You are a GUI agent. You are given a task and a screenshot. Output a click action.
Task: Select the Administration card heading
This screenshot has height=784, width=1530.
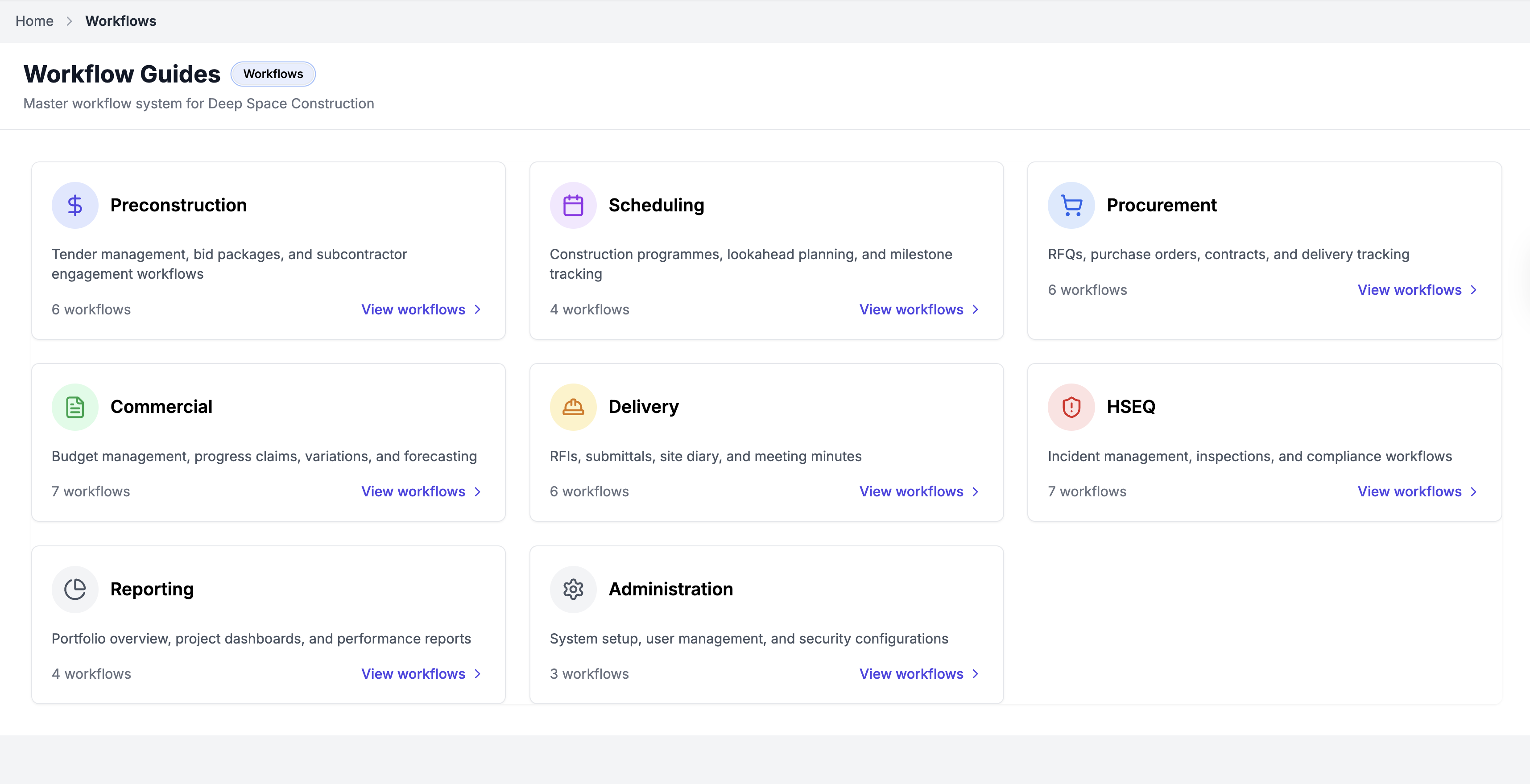click(670, 589)
